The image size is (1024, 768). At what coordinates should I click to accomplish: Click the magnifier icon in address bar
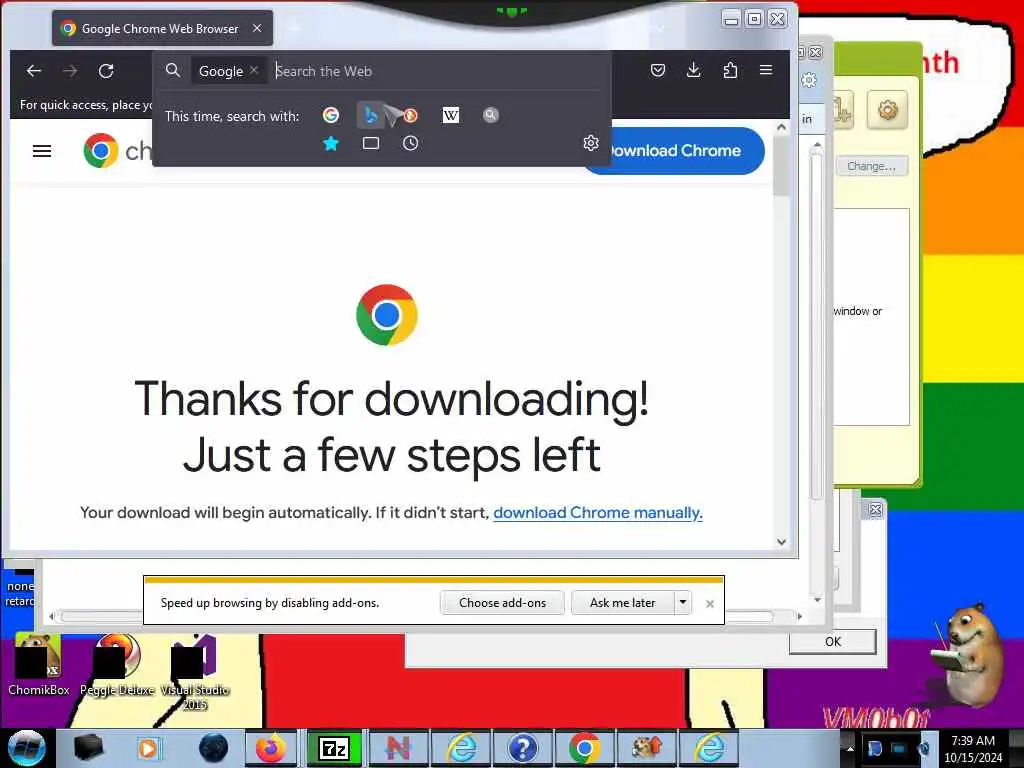coord(172,71)
